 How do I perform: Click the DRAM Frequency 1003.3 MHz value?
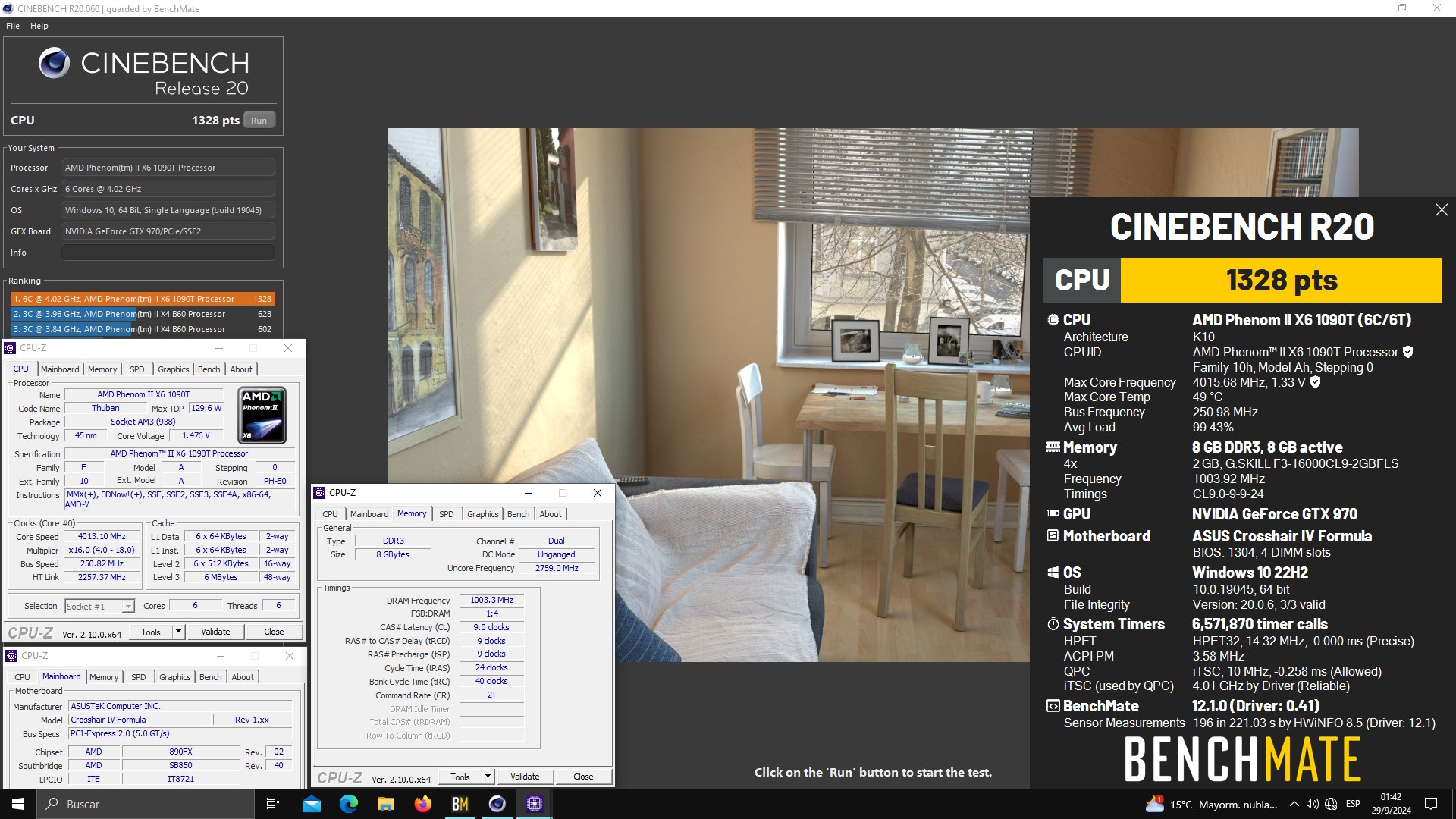491,600
